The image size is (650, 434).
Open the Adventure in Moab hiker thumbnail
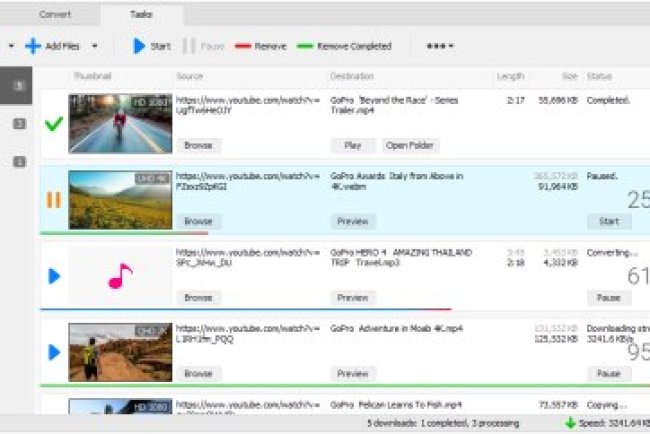pos(120,352)
